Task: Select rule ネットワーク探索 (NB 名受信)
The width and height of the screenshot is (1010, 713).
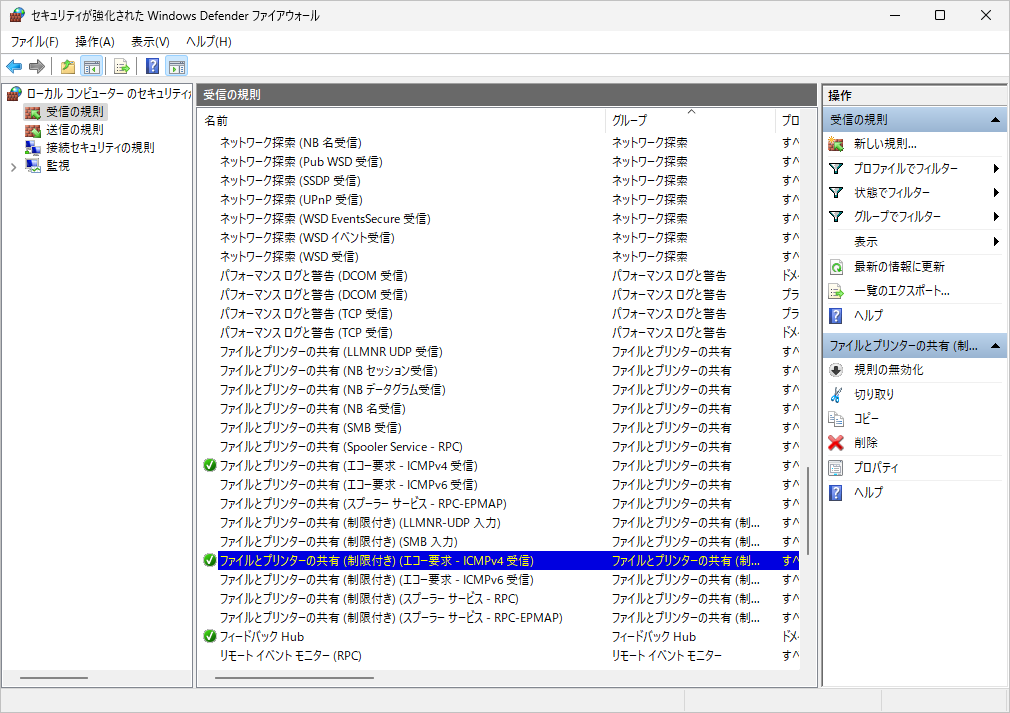Action: tap(291, 142)
